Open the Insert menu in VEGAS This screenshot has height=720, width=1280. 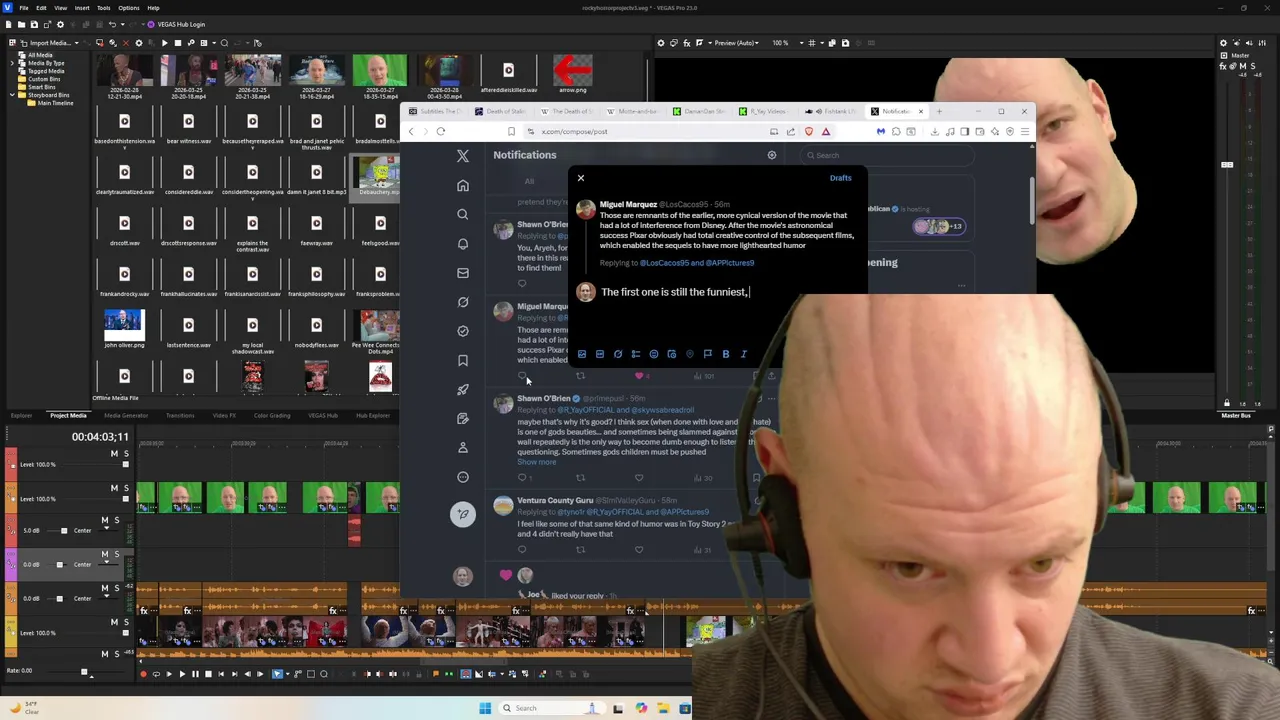[82, 8]
